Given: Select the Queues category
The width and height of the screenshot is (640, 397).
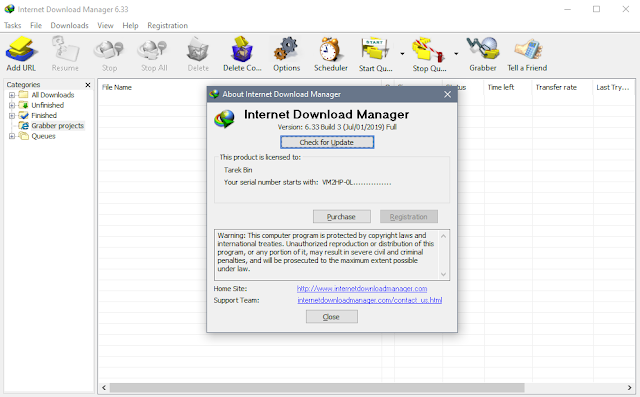Looking at the screenshot, I should (43, 136).
